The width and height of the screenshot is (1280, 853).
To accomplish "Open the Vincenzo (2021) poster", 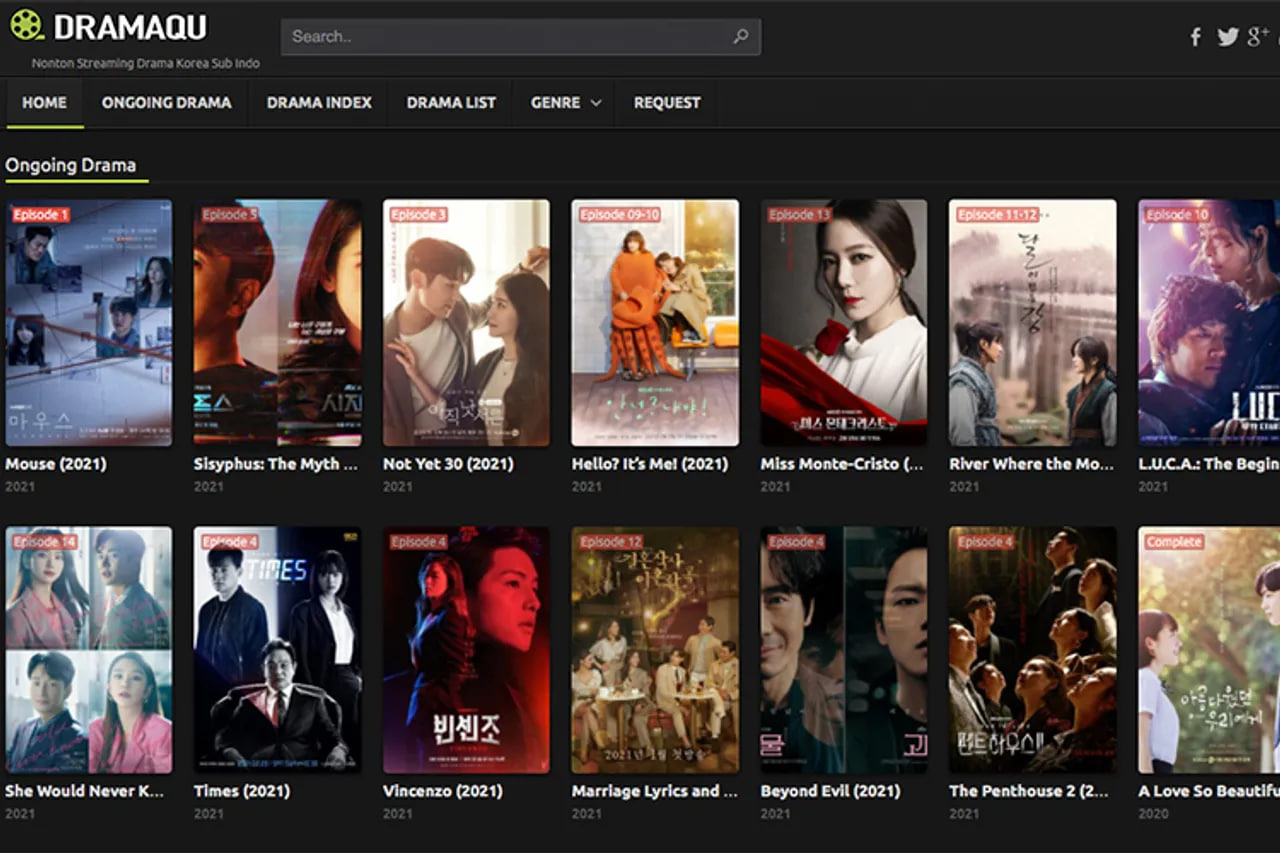I will coord(466,650).
